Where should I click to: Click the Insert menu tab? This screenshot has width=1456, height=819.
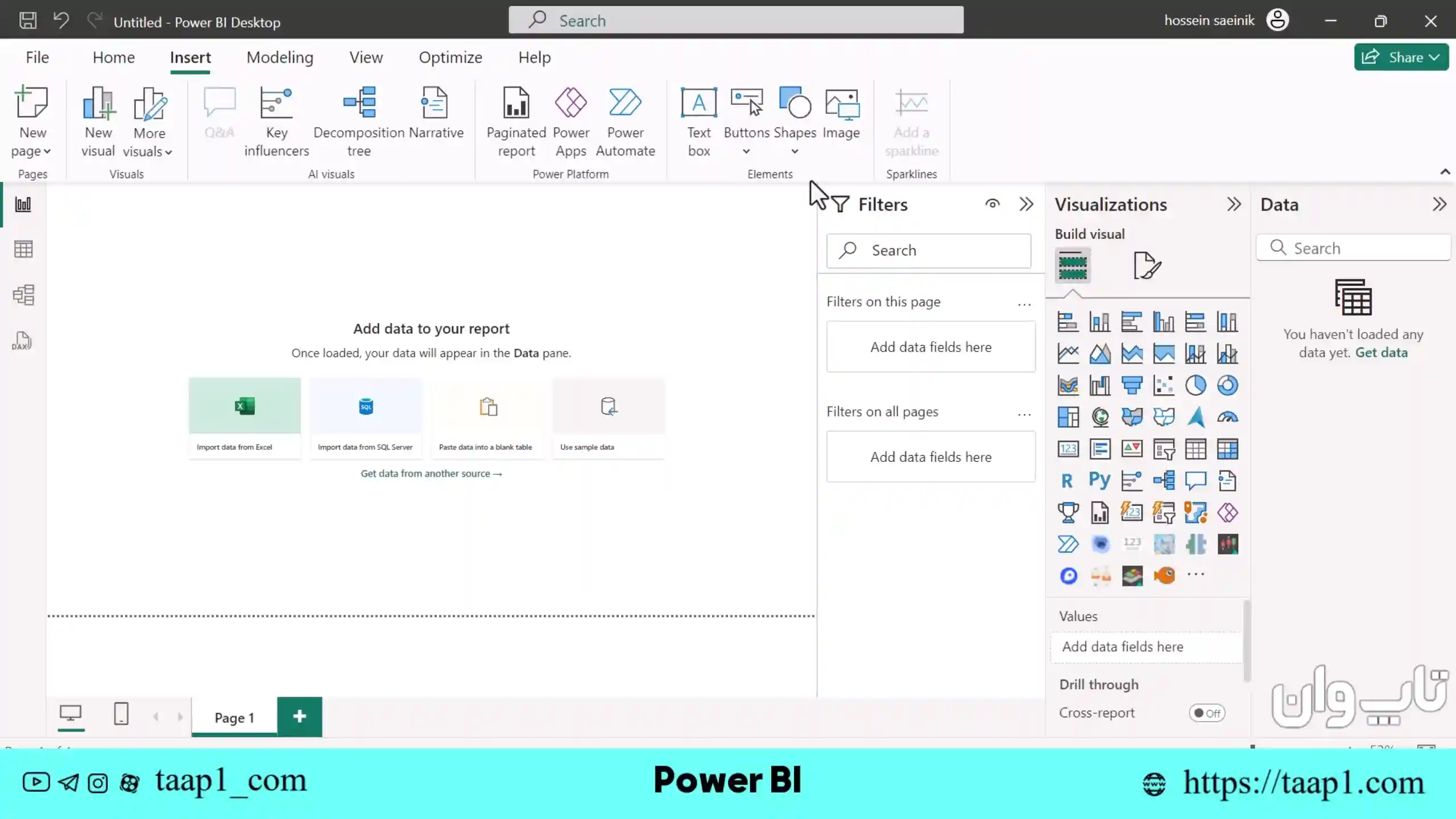tap(190, 57)
